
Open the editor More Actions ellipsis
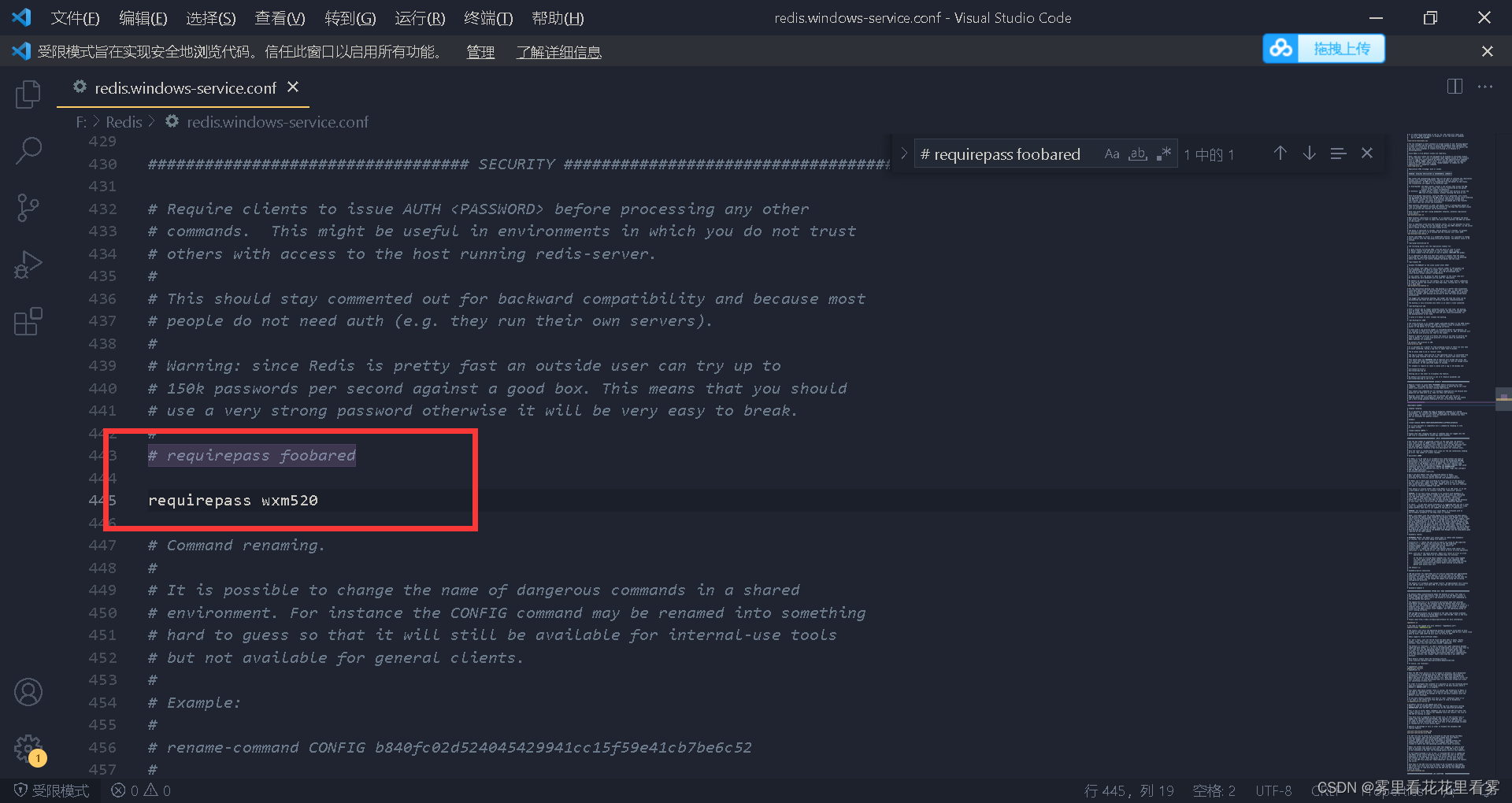(1485, 87)
